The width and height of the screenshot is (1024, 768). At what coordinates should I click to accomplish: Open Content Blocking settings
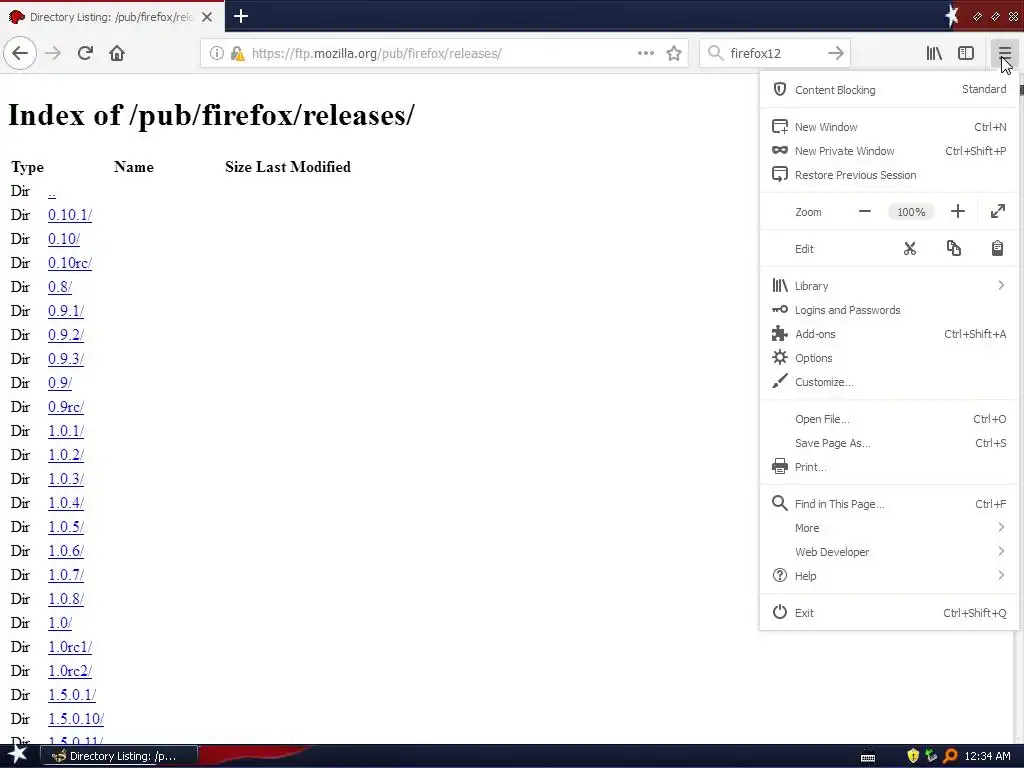pyautogui.click(x=889, y=89)
